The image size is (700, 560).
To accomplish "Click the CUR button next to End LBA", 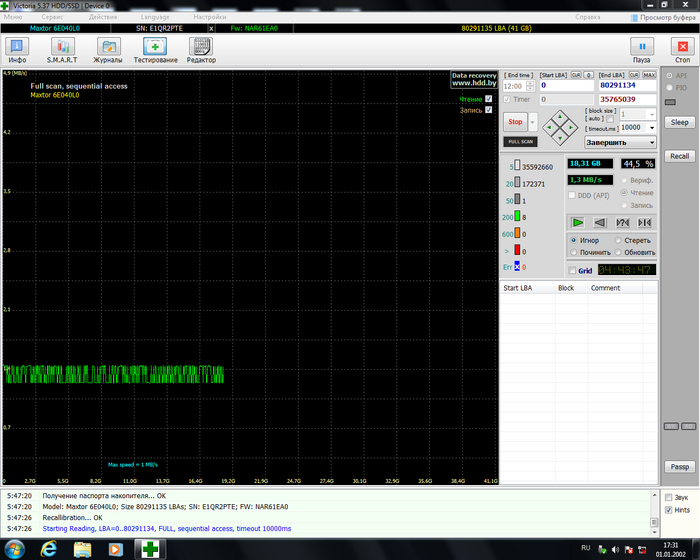I will (634, 75).
